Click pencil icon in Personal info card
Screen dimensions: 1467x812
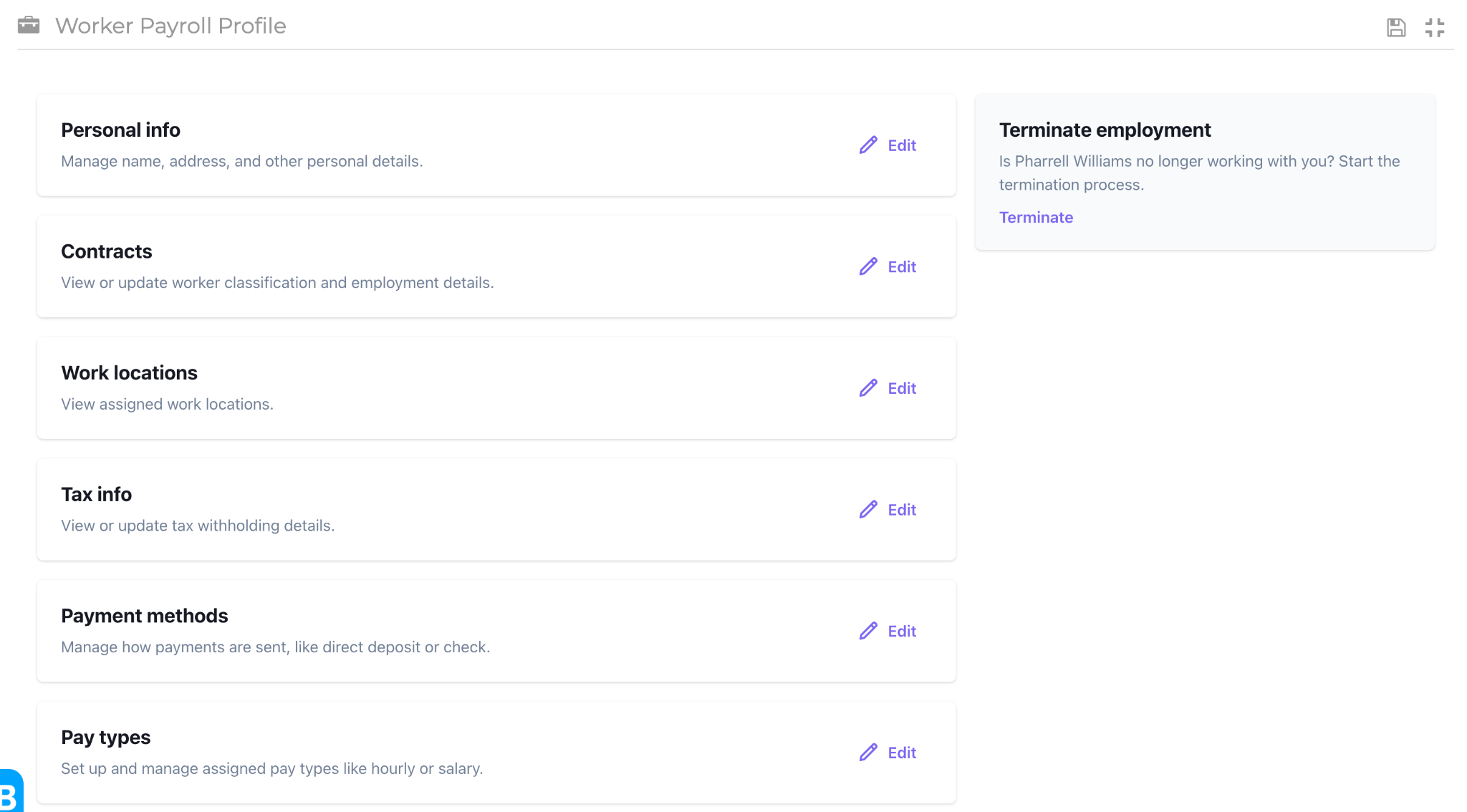tap(868, 145)
